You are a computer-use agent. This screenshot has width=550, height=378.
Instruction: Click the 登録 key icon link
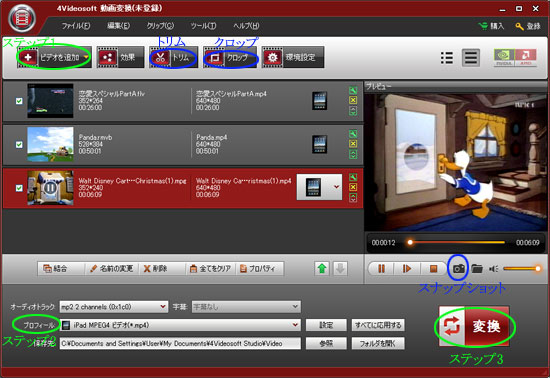528,26
